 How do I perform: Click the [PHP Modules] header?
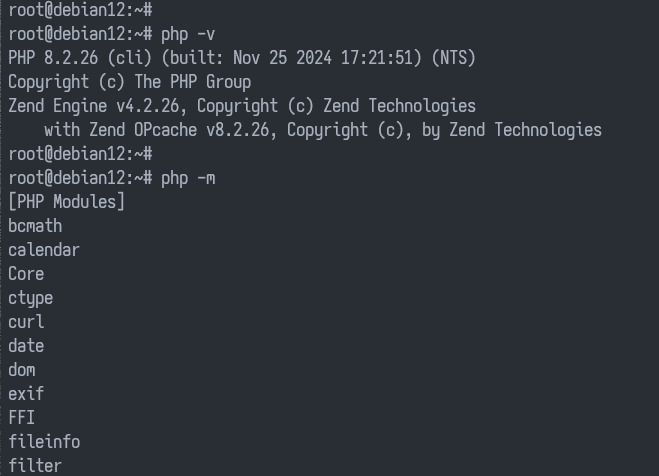coord(66,202)
